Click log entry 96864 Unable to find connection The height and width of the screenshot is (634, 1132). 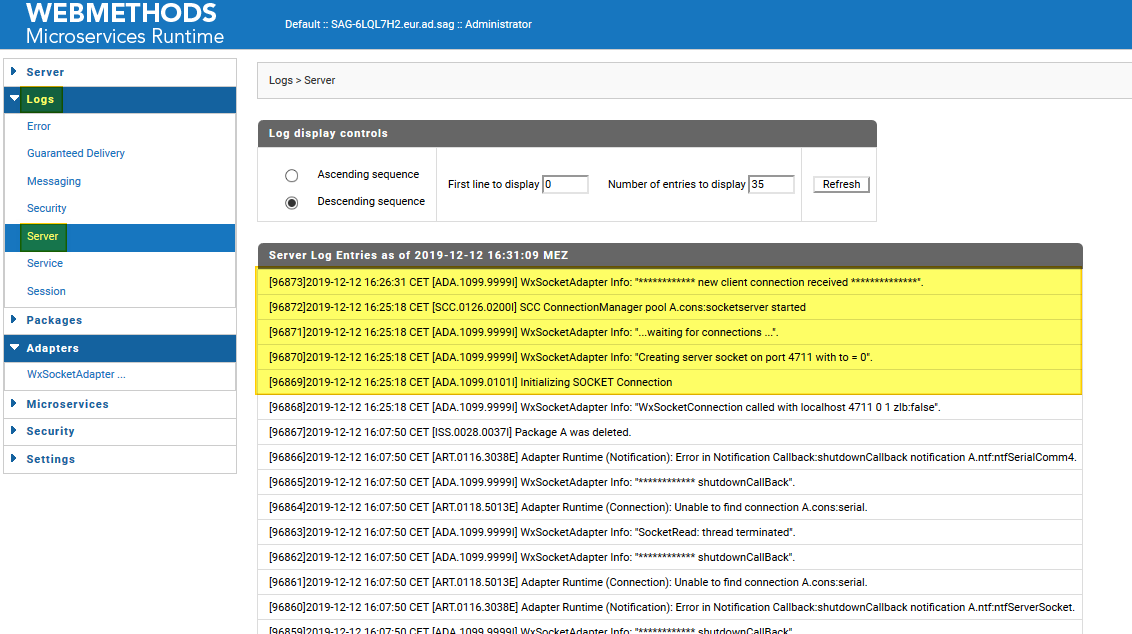[669, 507]
